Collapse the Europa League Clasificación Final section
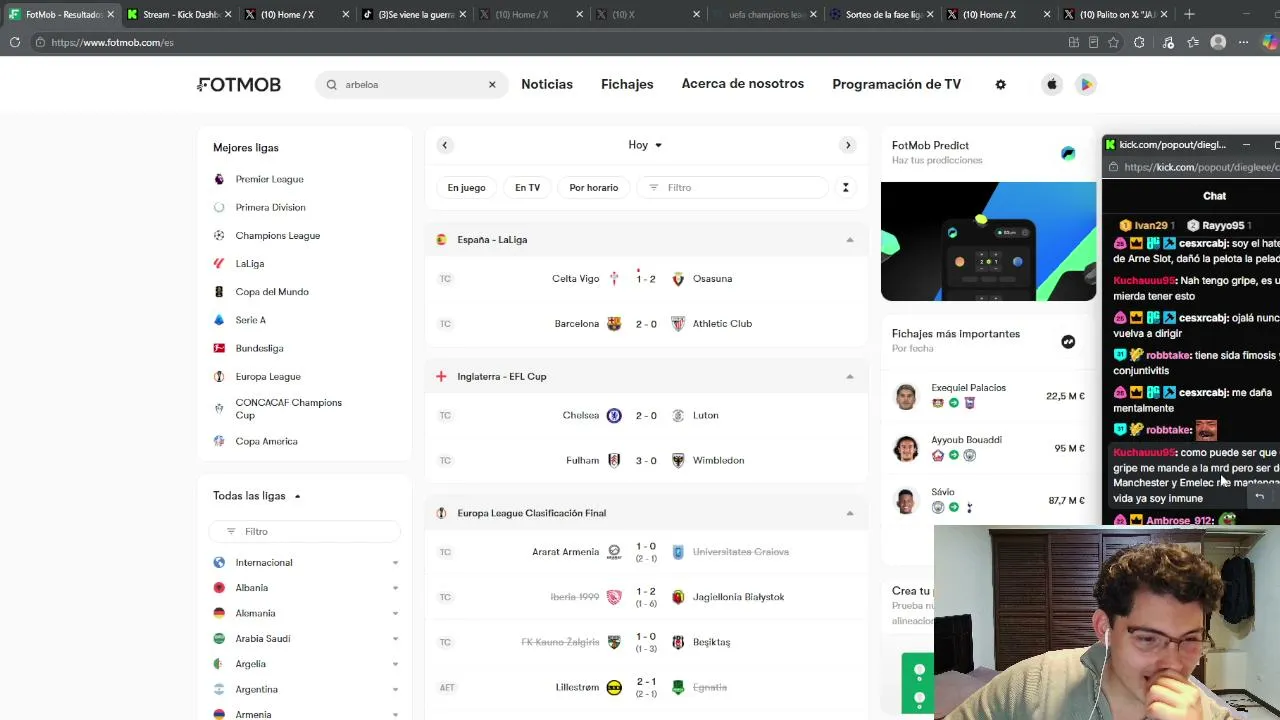 [850, 513]
